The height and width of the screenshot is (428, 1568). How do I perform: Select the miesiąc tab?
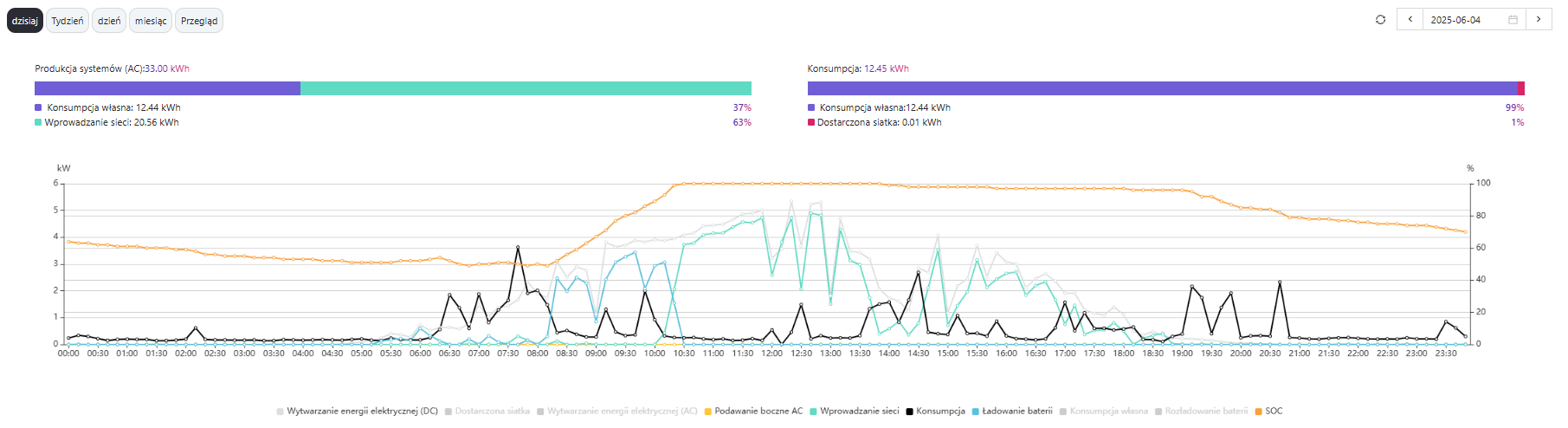[x=151, y=21]
